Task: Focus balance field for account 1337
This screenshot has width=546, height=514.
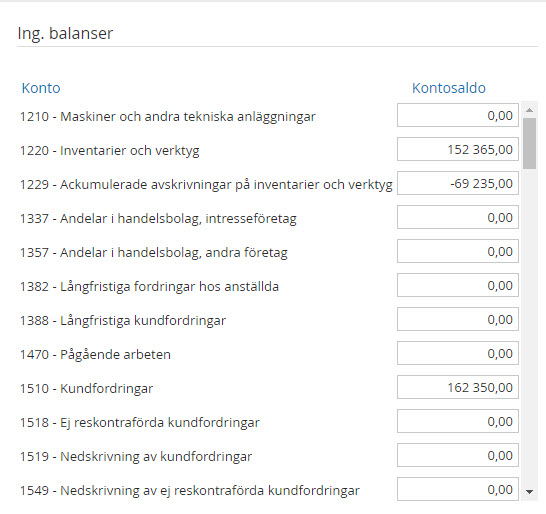Action: tap(458, 217)
